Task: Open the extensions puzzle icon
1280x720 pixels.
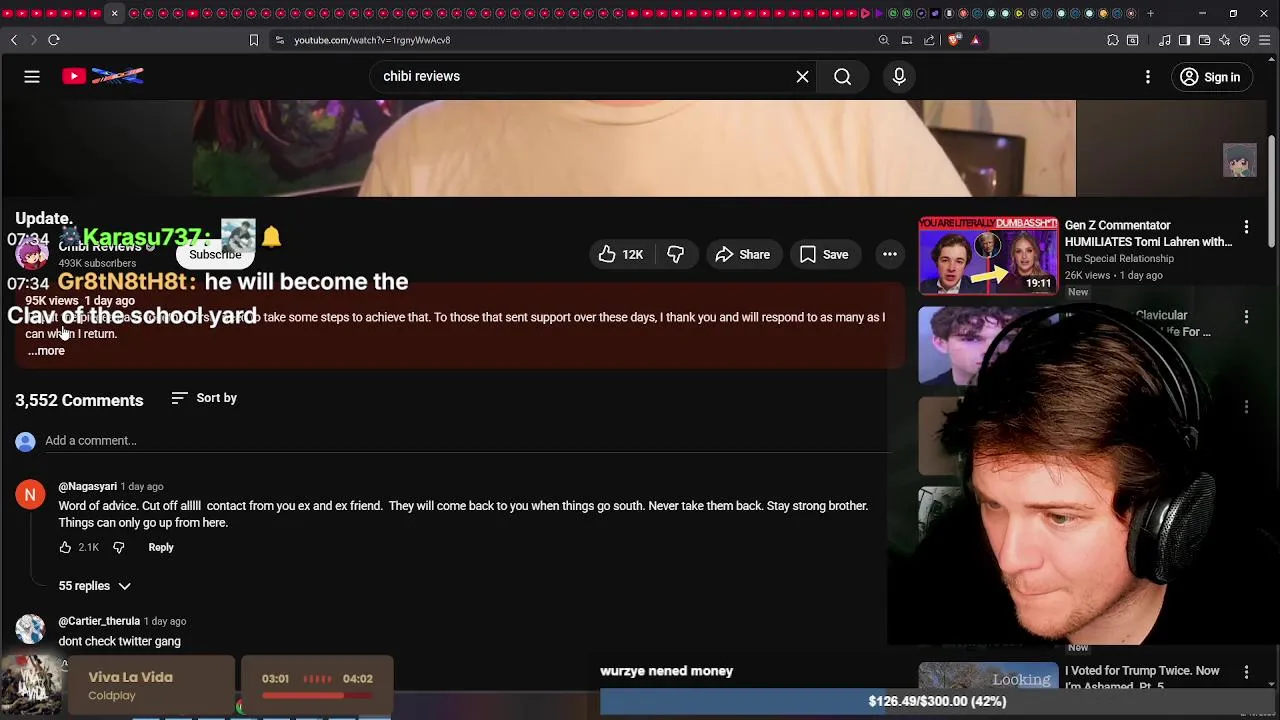Action: [1113, 40]
